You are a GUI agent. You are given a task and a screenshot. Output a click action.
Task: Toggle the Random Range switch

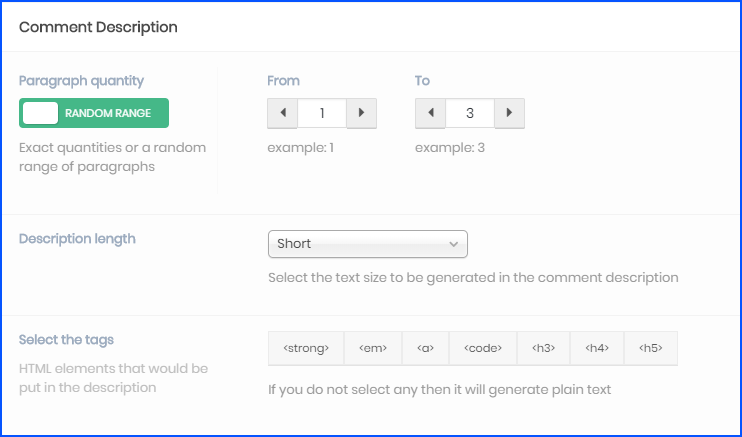tap(94, 113)
